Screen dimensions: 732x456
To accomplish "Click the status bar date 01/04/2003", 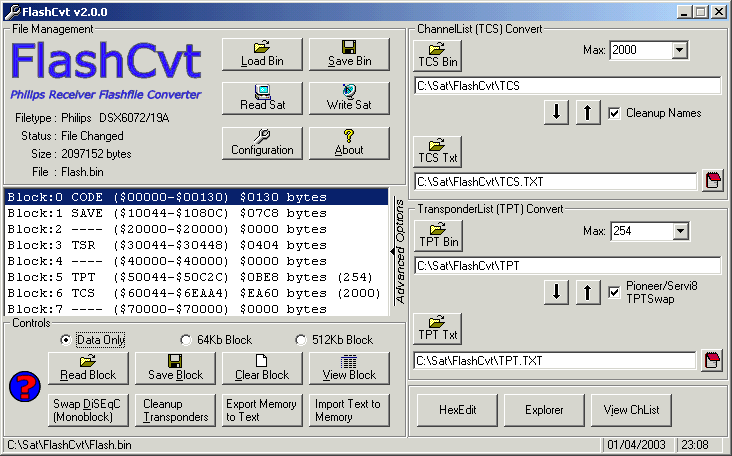I will click(636, 445).
